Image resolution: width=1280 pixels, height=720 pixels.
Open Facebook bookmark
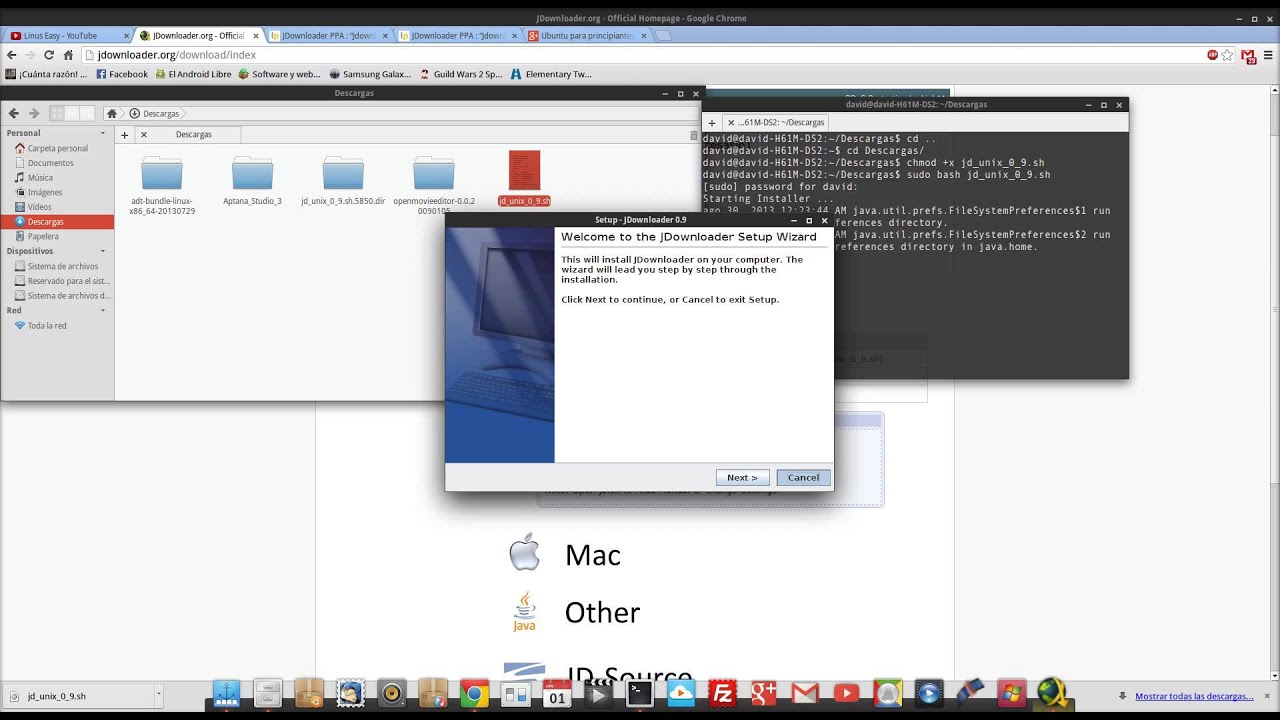click(x=122, y=74)
